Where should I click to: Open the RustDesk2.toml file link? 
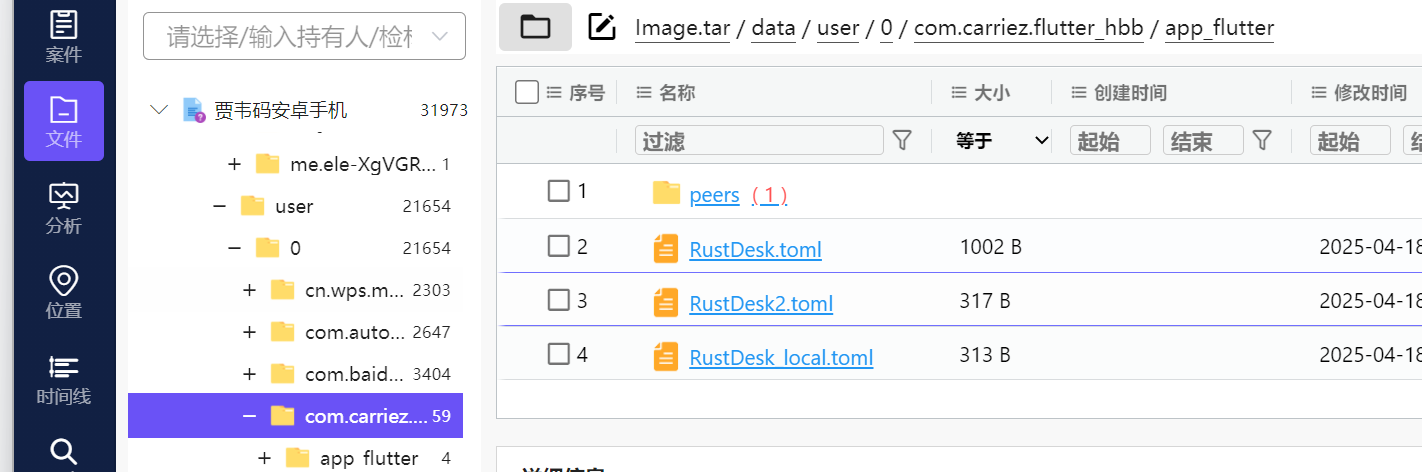pyautogui.click(x=761, y=303)
